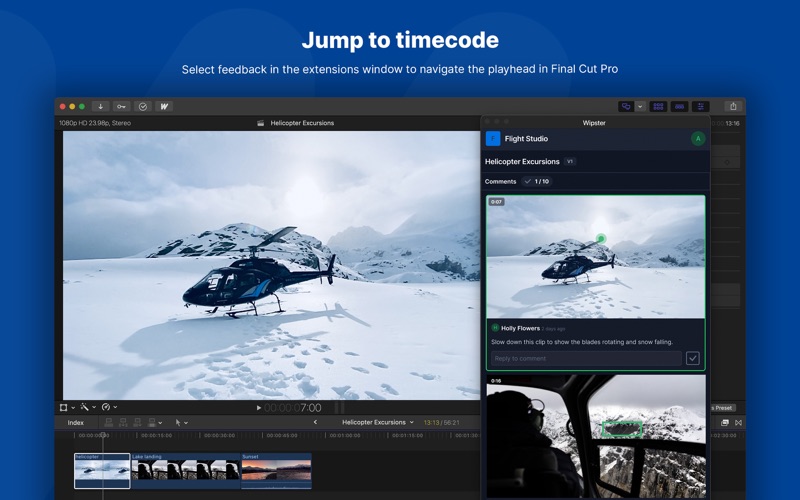800x500 pixels.
Task: Click the Flight Studio team name
Action: [x=526, y=139]
